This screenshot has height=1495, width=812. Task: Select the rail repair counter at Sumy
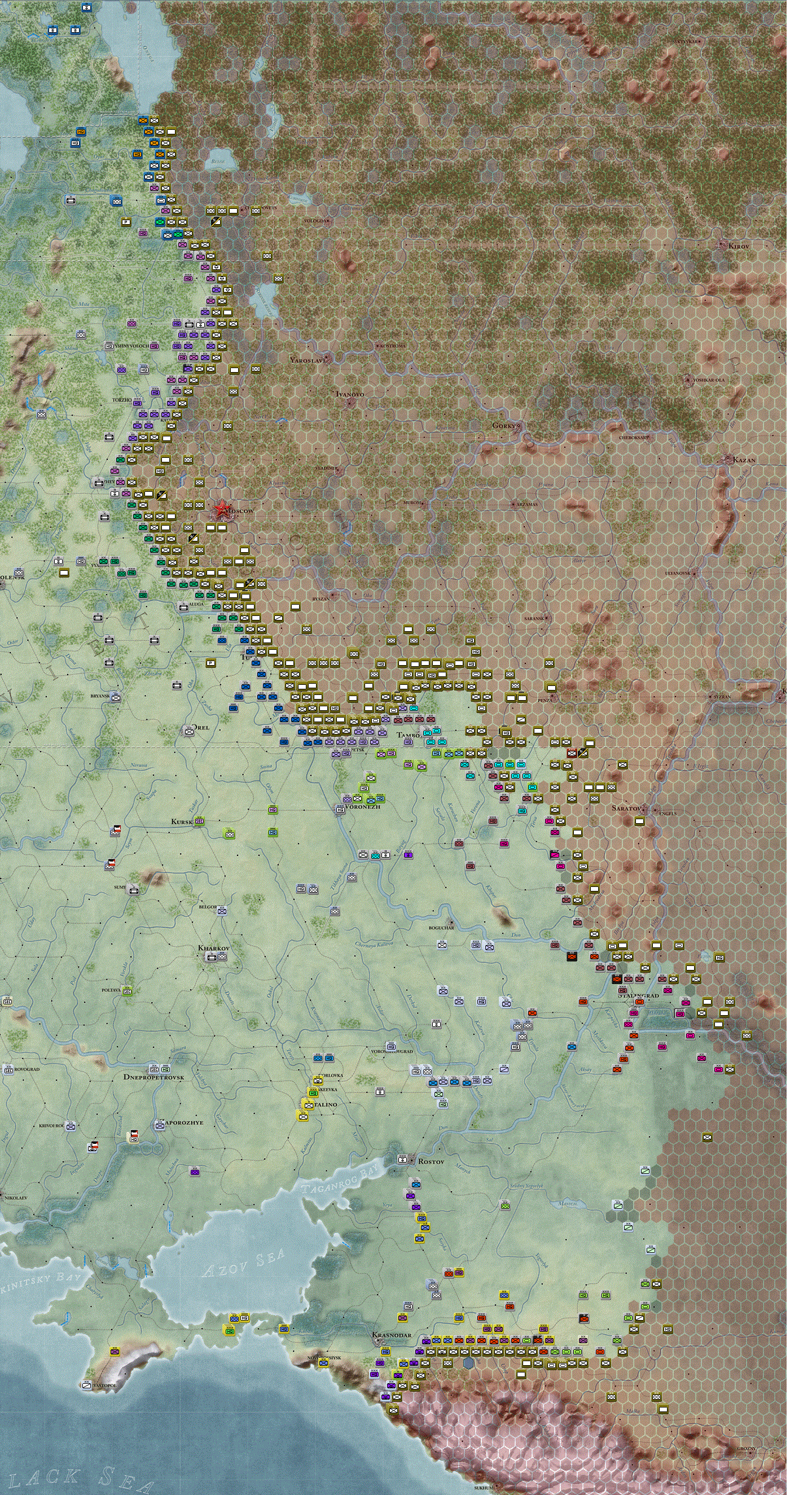click(x=134, y=890)
